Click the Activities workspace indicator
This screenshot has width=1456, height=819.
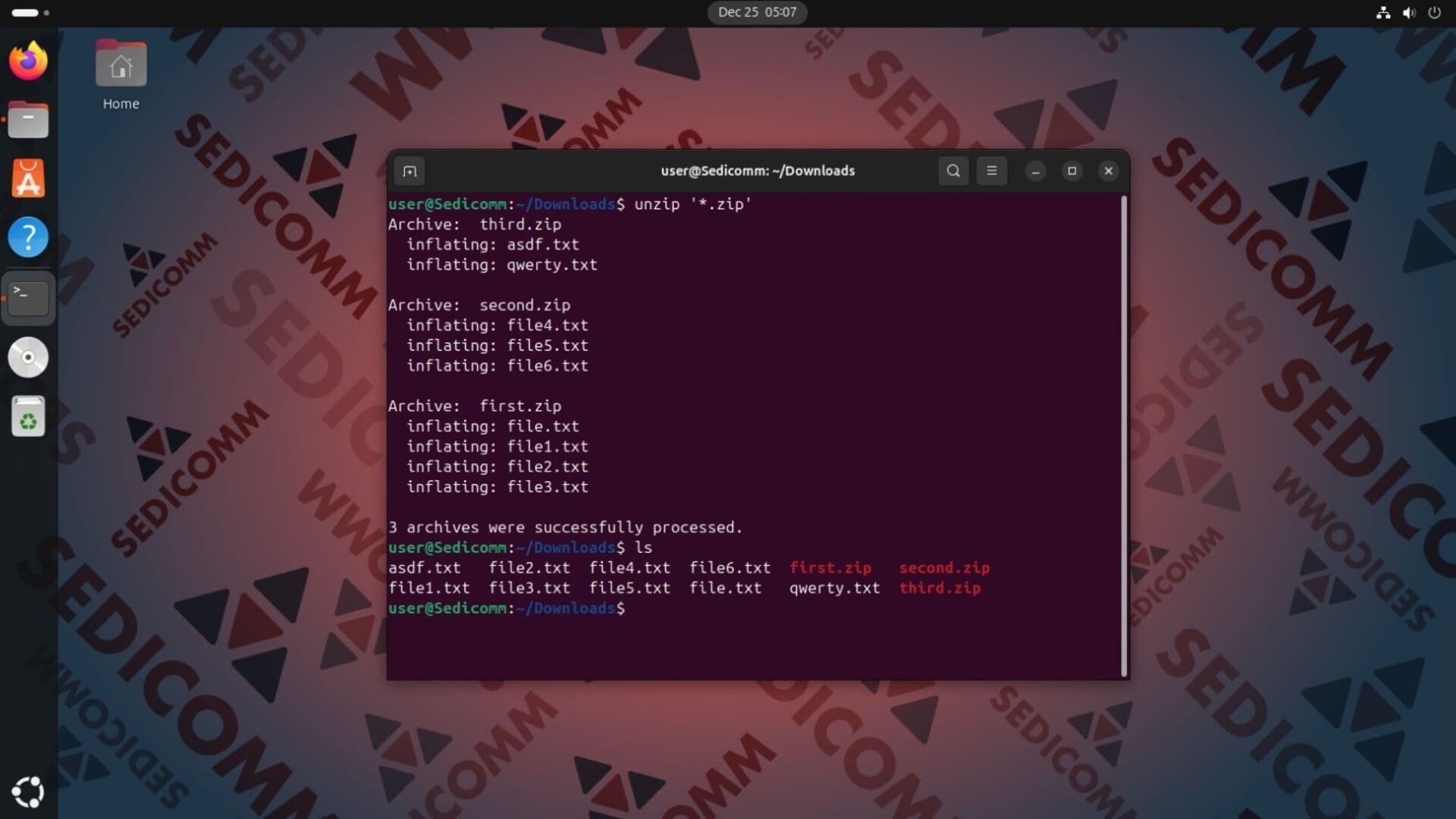(x=30, y=12)
